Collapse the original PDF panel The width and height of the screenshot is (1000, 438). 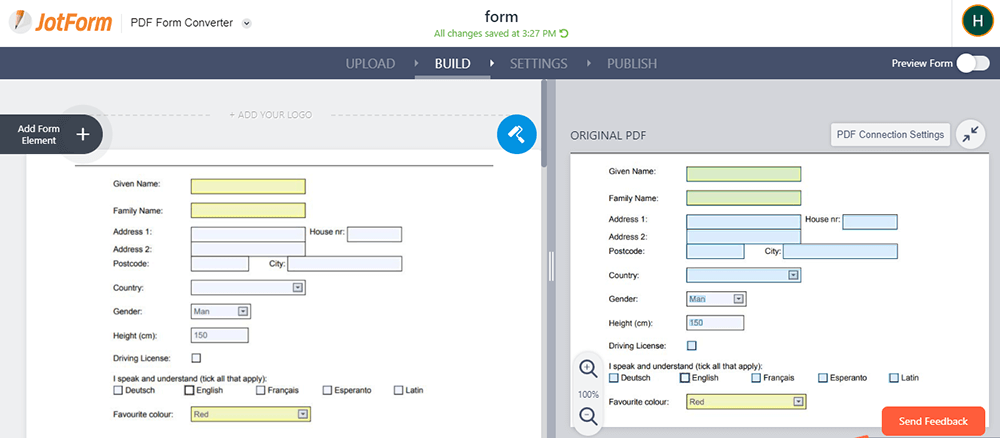[x=969, y=135]
